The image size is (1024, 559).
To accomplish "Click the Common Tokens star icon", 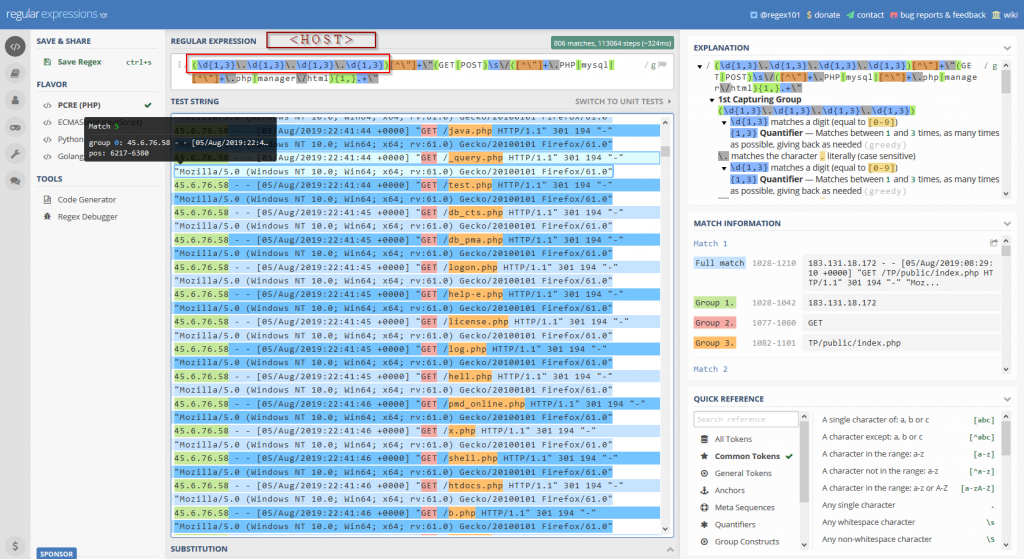I will click(704, 456).
